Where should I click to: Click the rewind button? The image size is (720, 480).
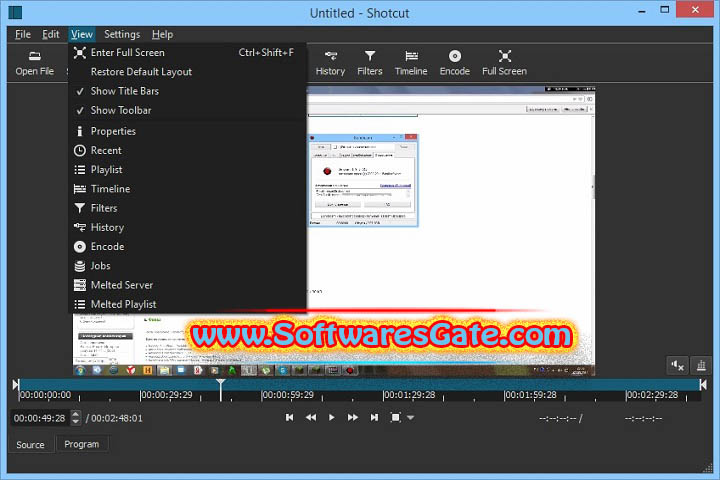(x=311, y=418)
